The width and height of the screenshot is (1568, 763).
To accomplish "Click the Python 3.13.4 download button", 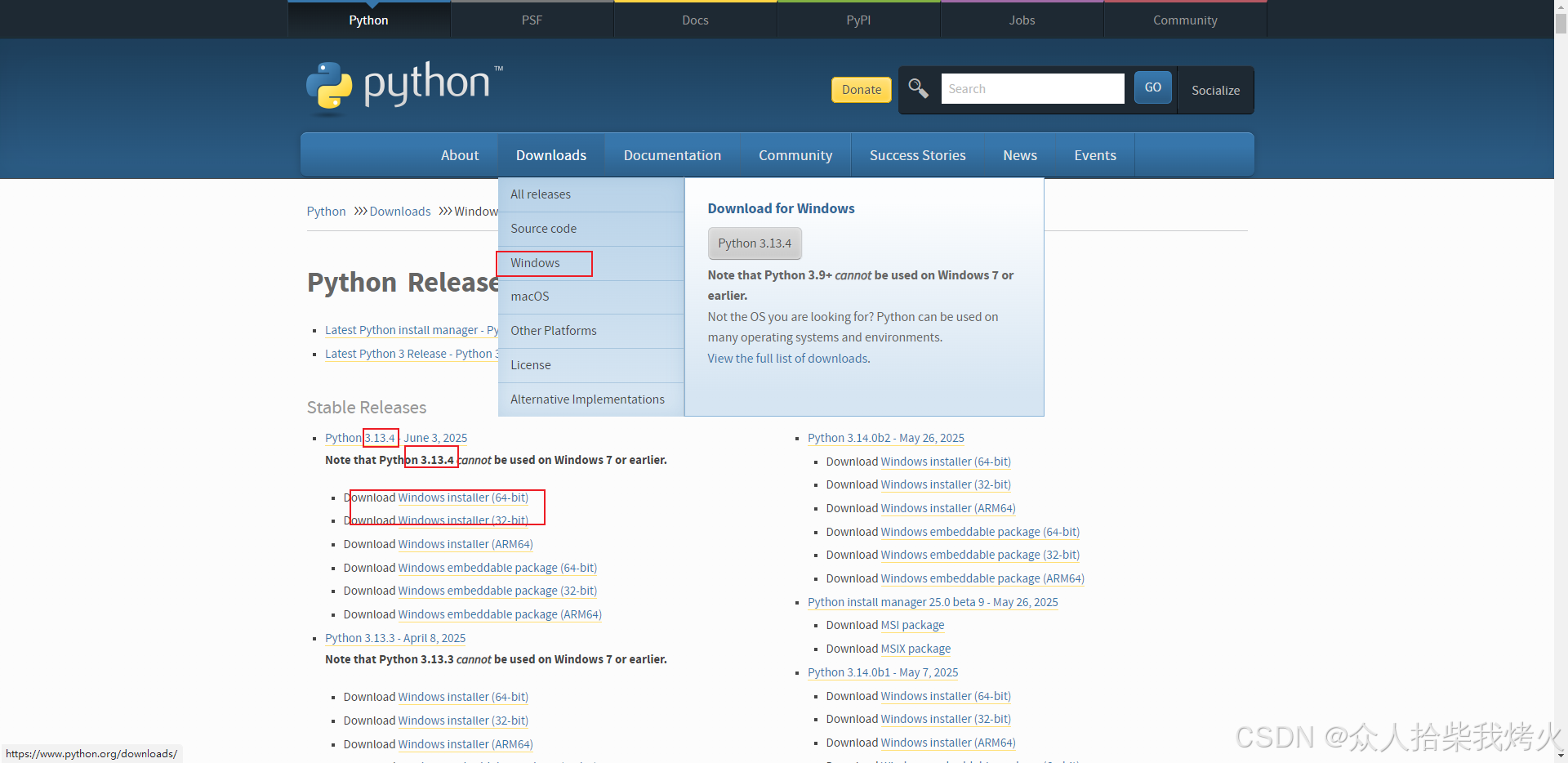I will [x=755, y=243].
